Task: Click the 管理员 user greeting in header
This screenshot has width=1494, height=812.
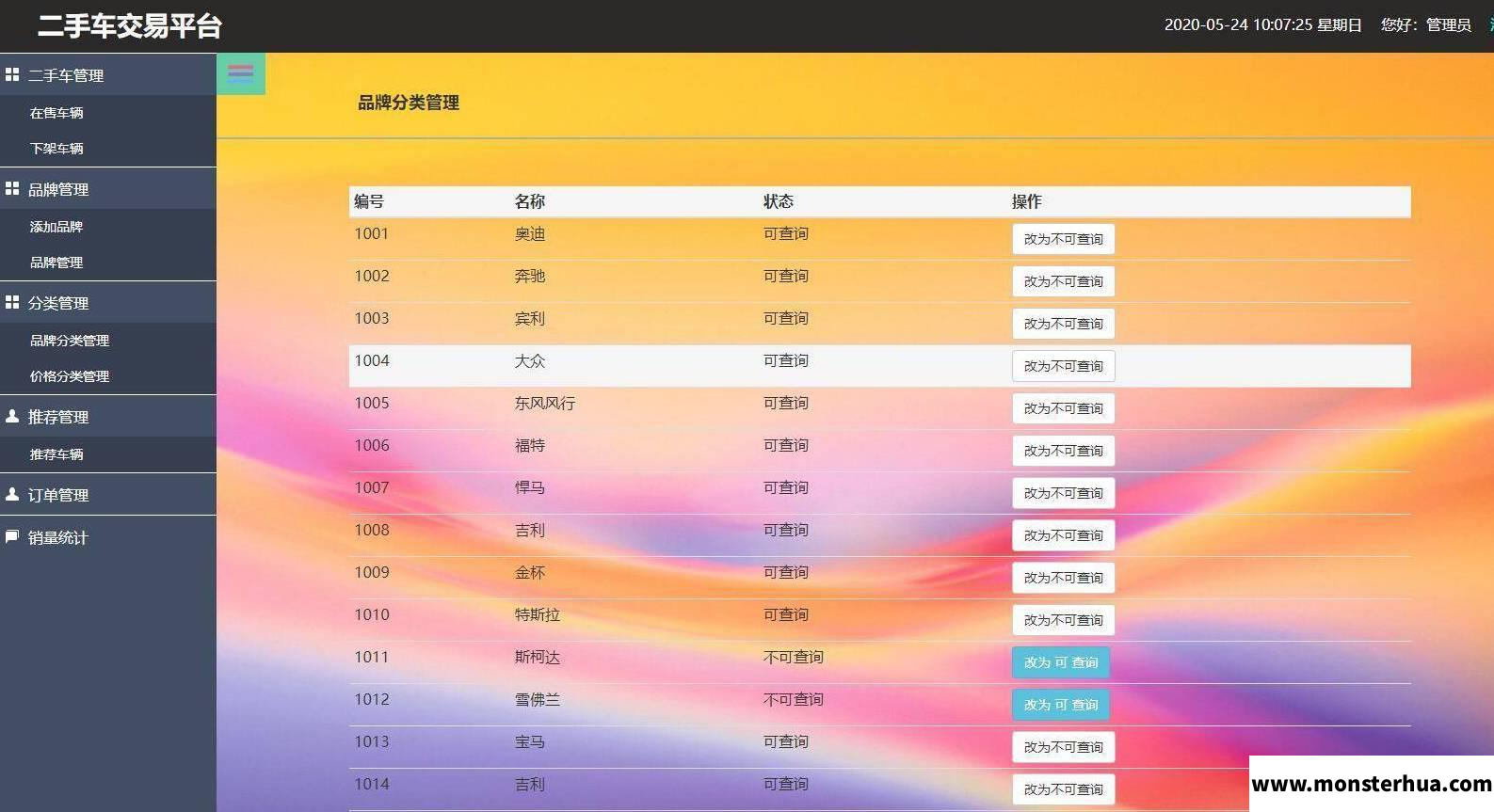Action: [x=1426, y=25]
